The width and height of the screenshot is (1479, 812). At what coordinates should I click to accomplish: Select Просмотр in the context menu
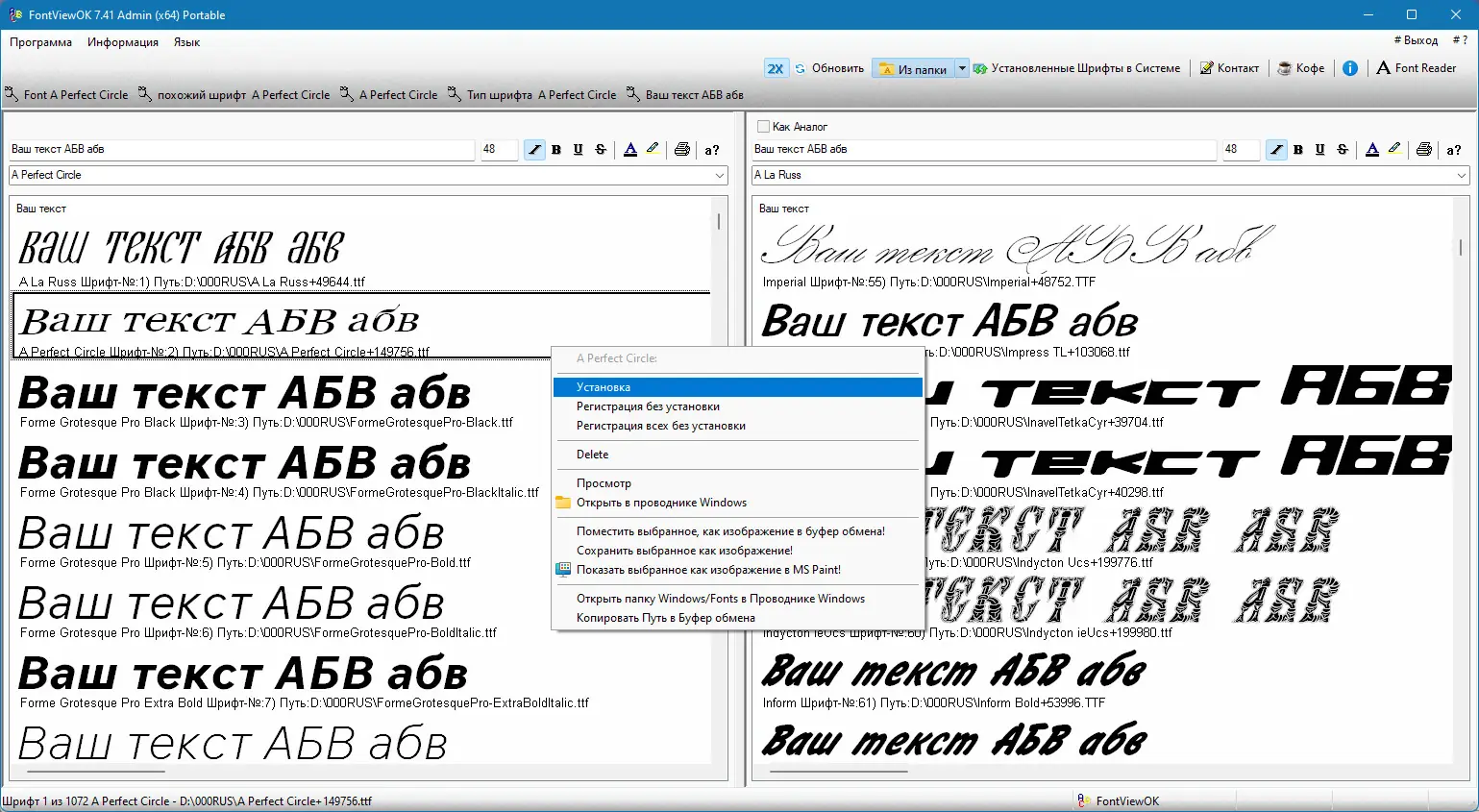click(x=737, y=483)
